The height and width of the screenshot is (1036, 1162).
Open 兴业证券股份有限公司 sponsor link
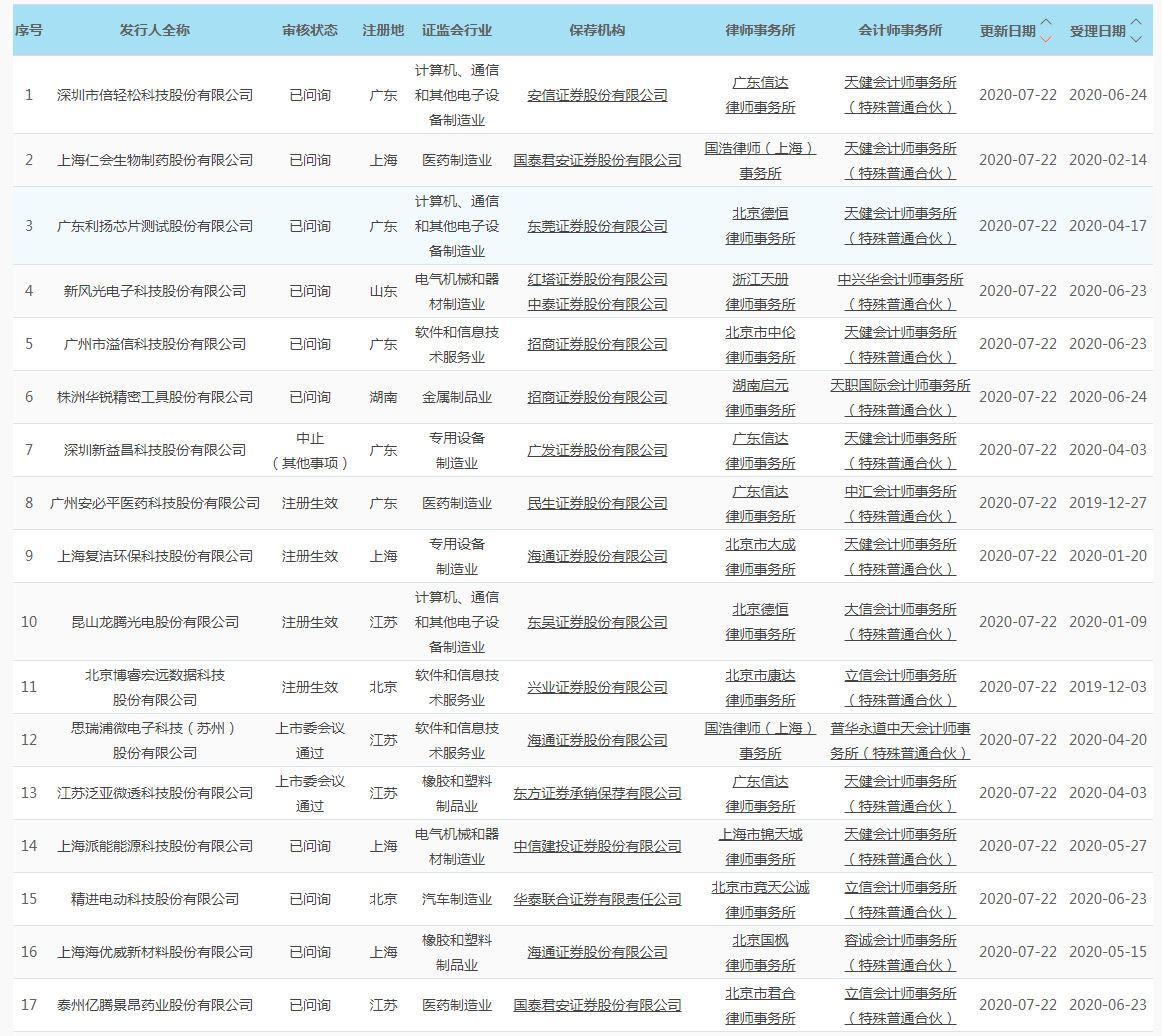click(x=597, y=687)
